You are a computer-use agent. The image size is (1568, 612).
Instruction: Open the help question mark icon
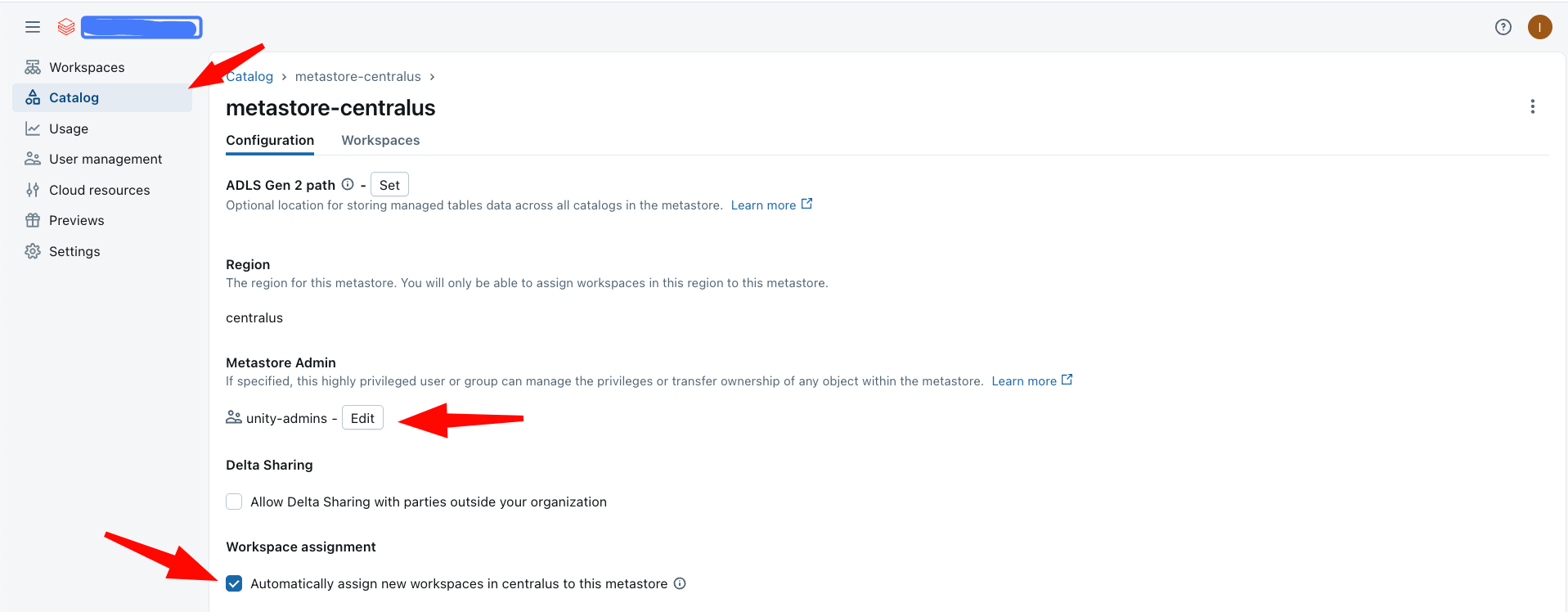coord(1503,27)
